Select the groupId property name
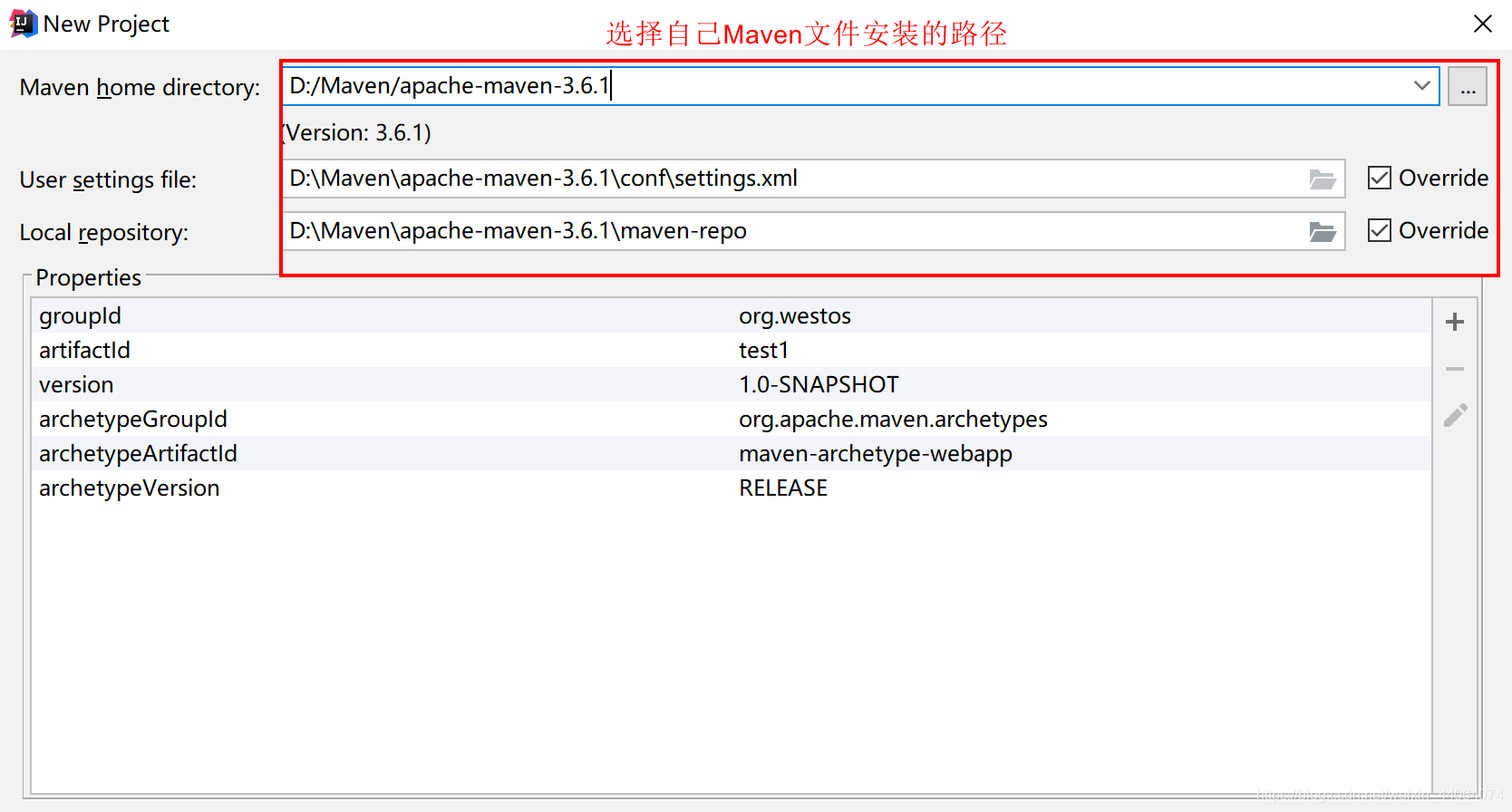Viewport: 1512px width, 812px height. click(80, 315)
